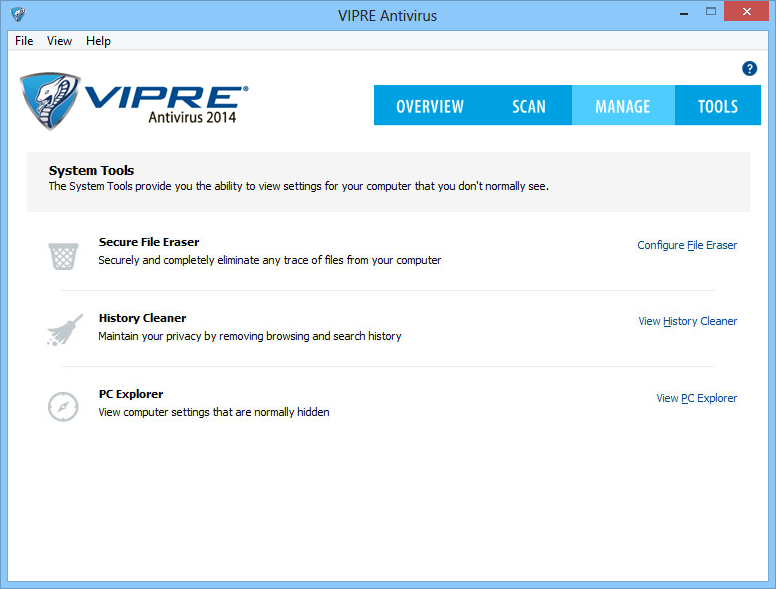Click the History Cleaner heading

coord(143,318)
